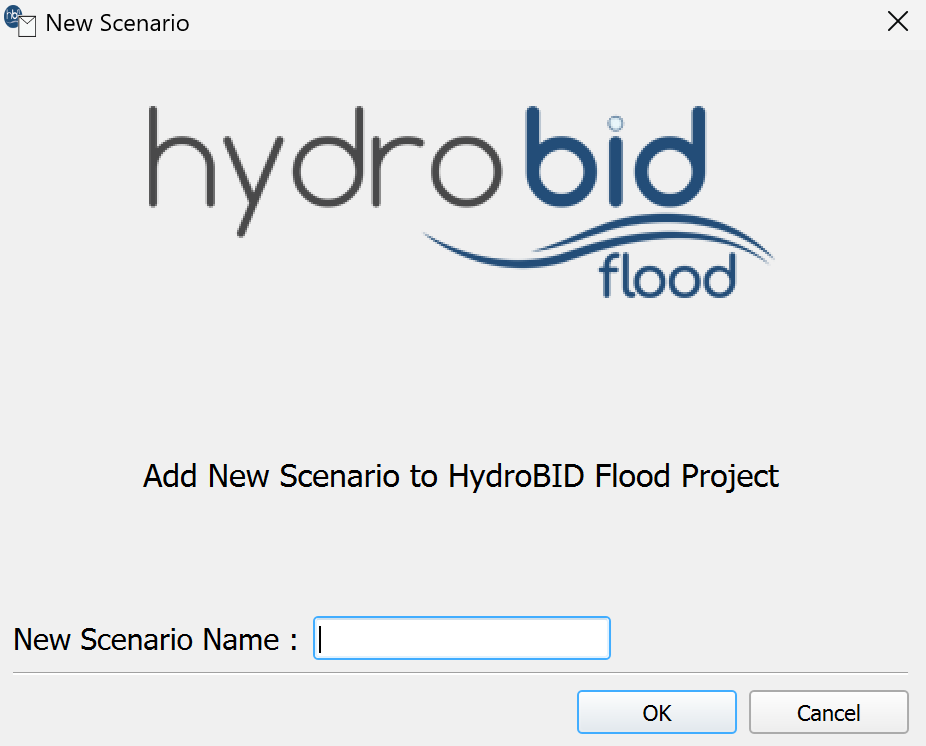Click the word "HydroBID" in the heading

(517, 476)
